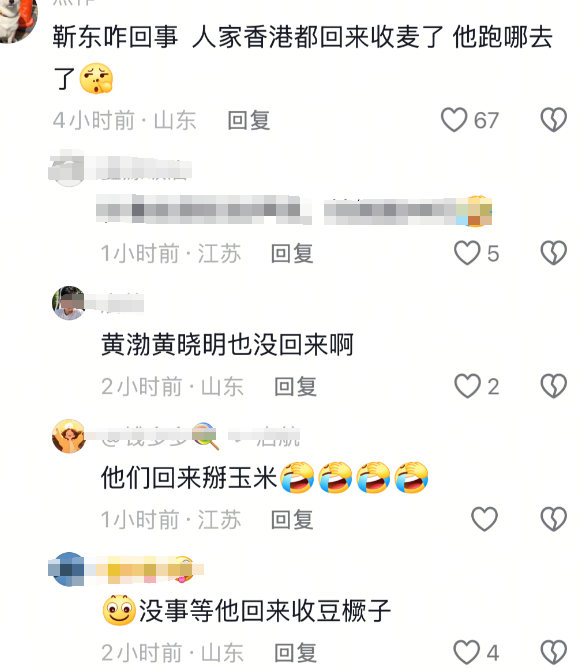This screenshot has height=668, width=581.
Task: Like the blurred reply with 5 likes
Action: [467, 253]
